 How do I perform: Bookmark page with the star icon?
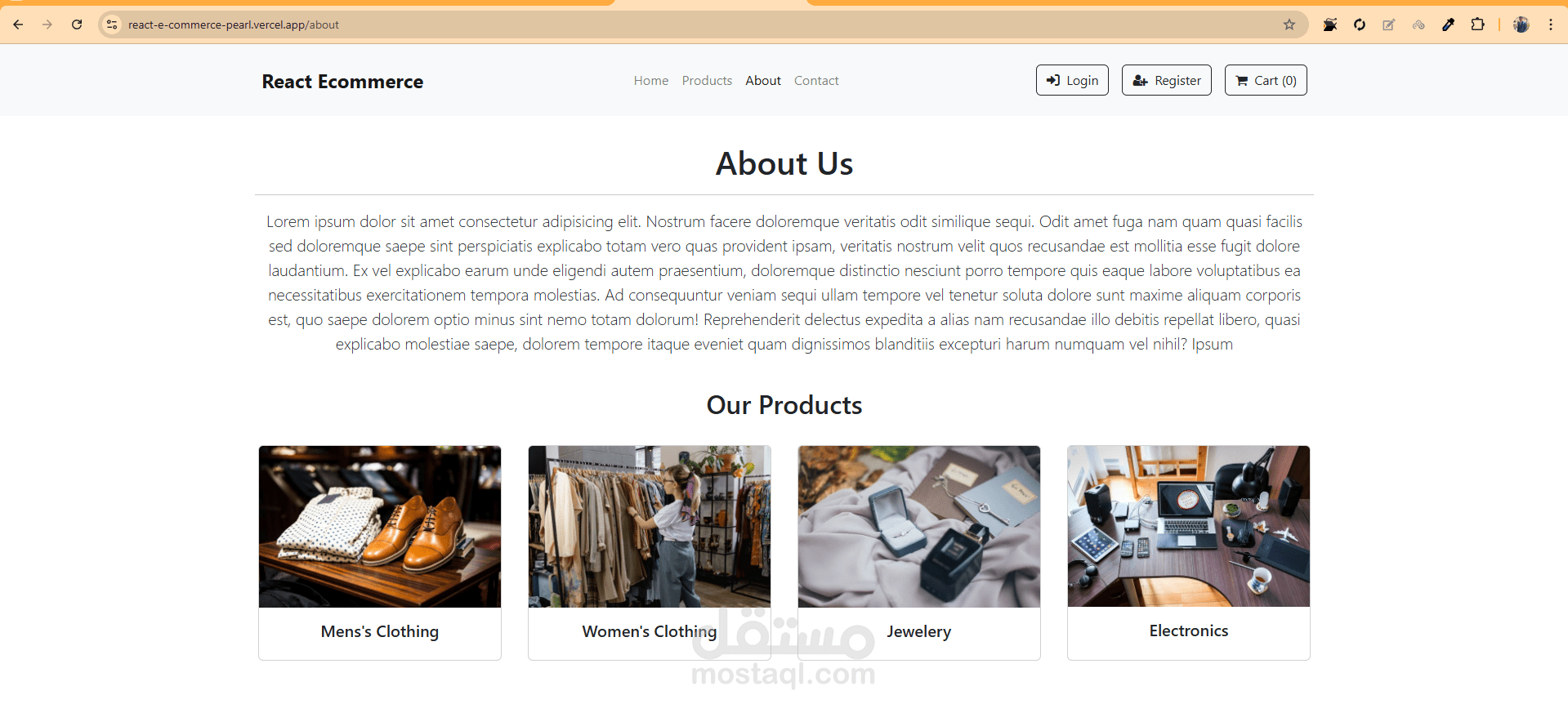tap(1289, 25)
